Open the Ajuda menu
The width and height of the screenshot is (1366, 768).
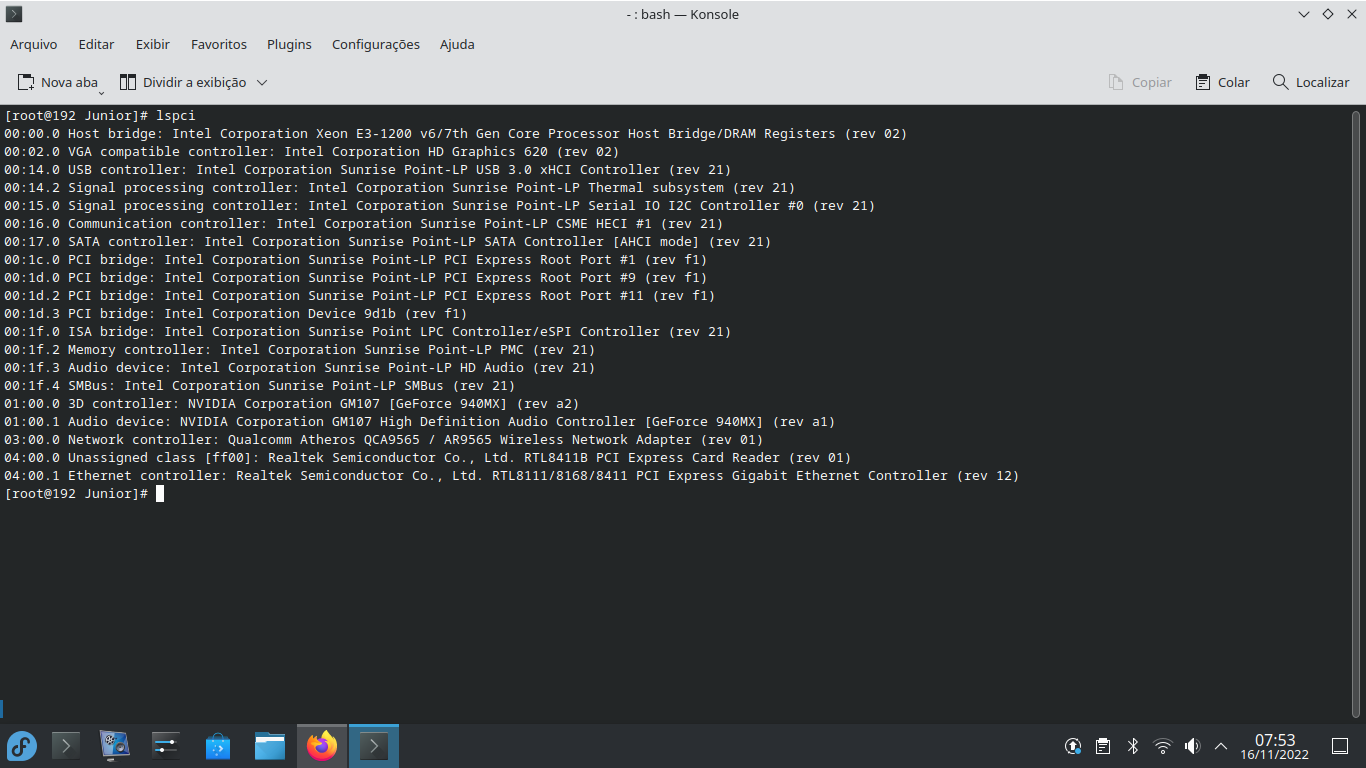(457, 44)
